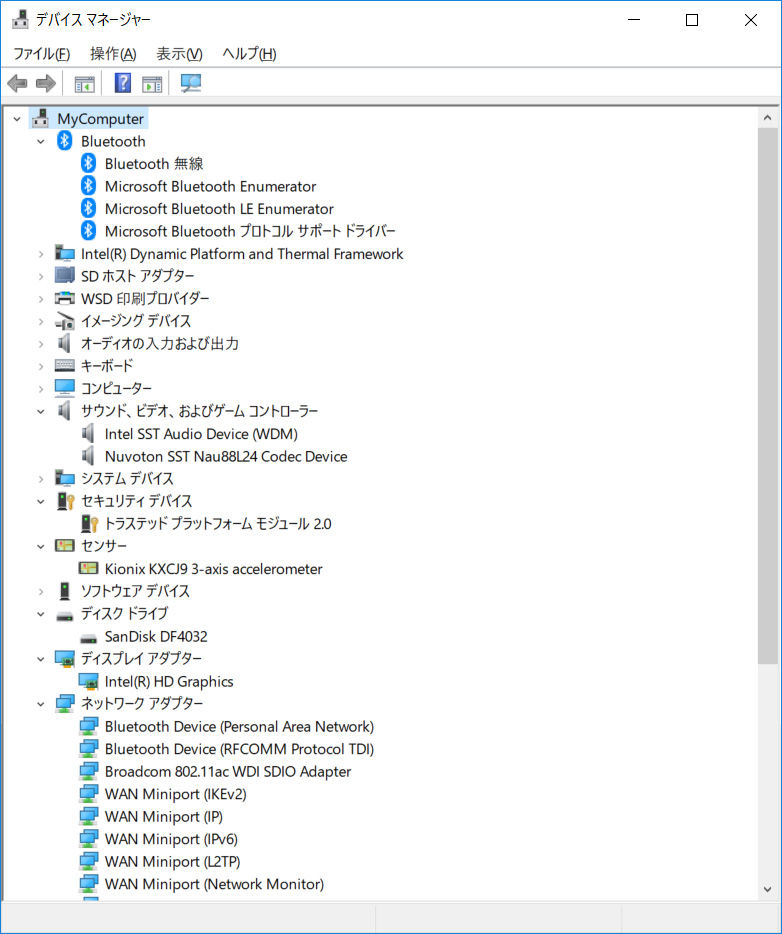Click the キーボード keyboard icon
782x934 pixels.
pyautogui.click(x=64, y=366)
